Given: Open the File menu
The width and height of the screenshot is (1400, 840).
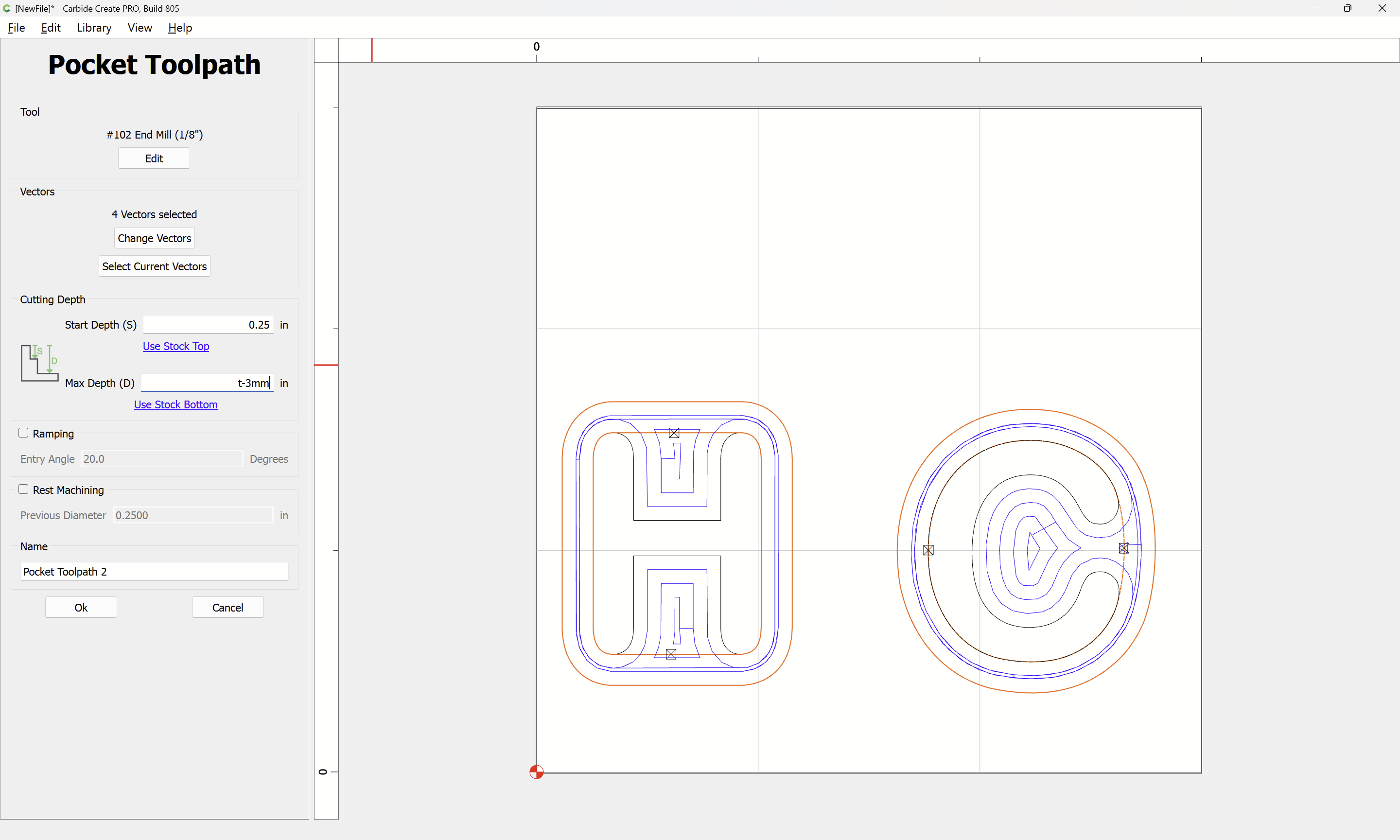Looking at the screenshot, I should coord(17,28).
